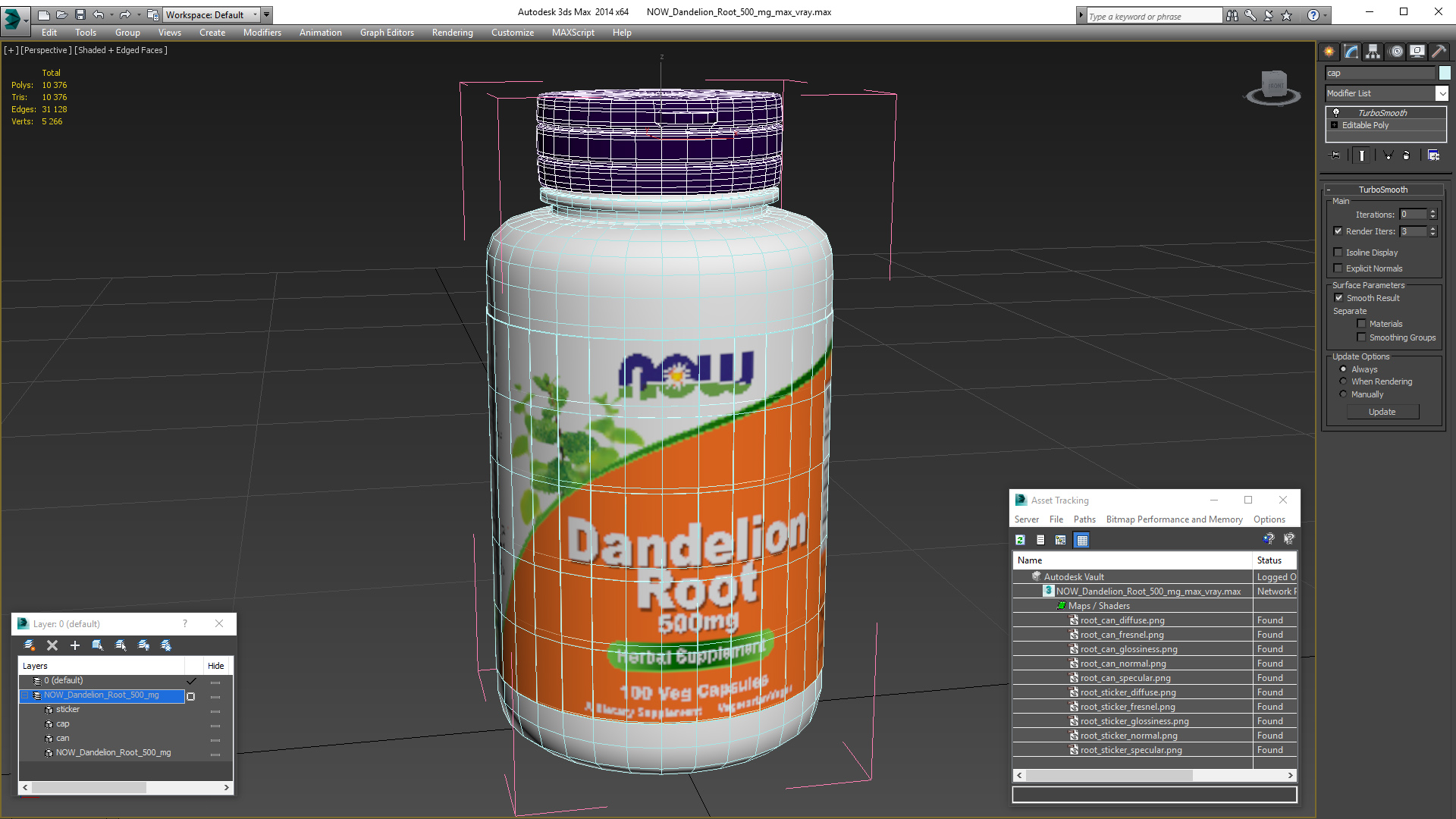The height and width of the screenshot is (819, 1456).
Task: Open the Rendering menu
Action: pos(453,33)
